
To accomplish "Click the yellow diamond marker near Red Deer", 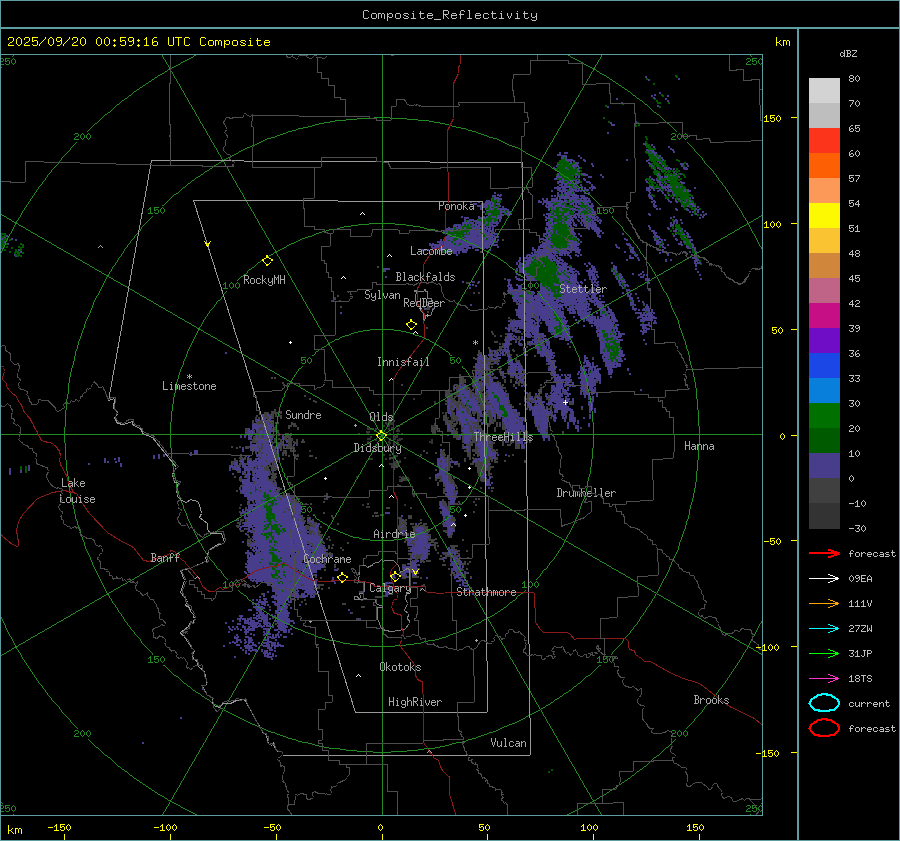I will pyautogui.click(x=411, y=325).
